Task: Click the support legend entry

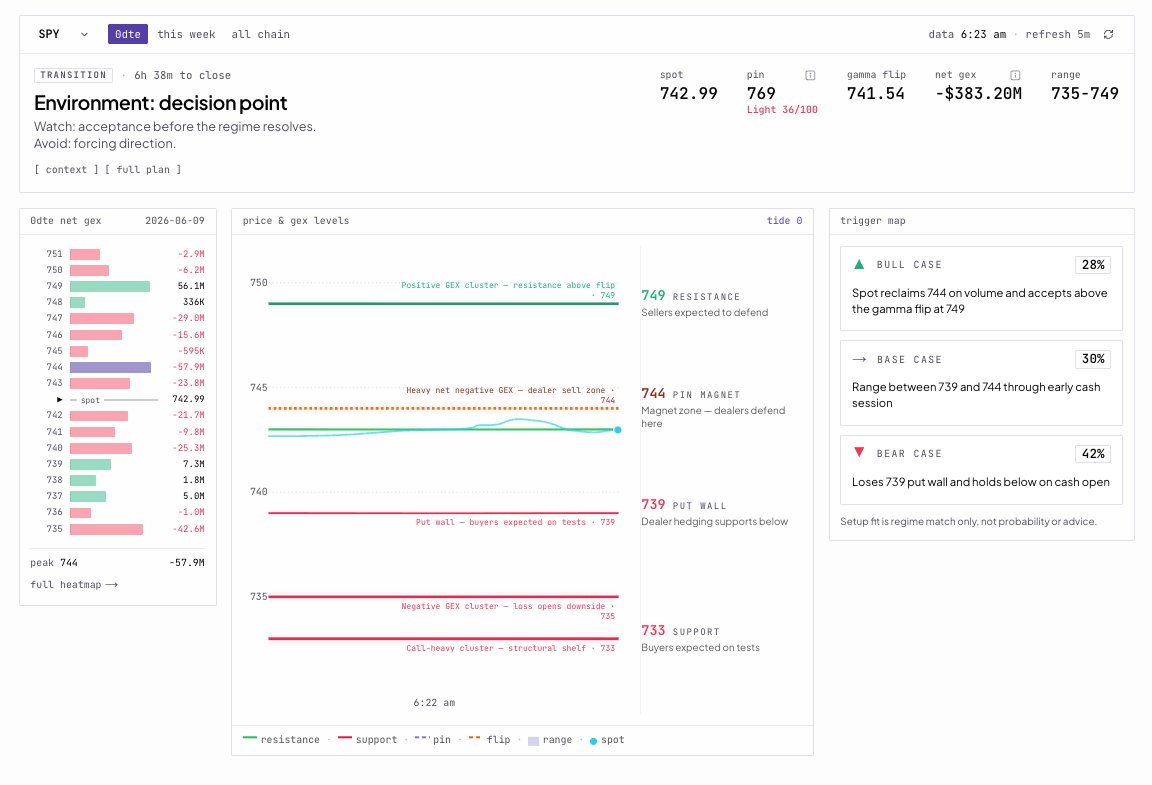Action: [367, 739]
